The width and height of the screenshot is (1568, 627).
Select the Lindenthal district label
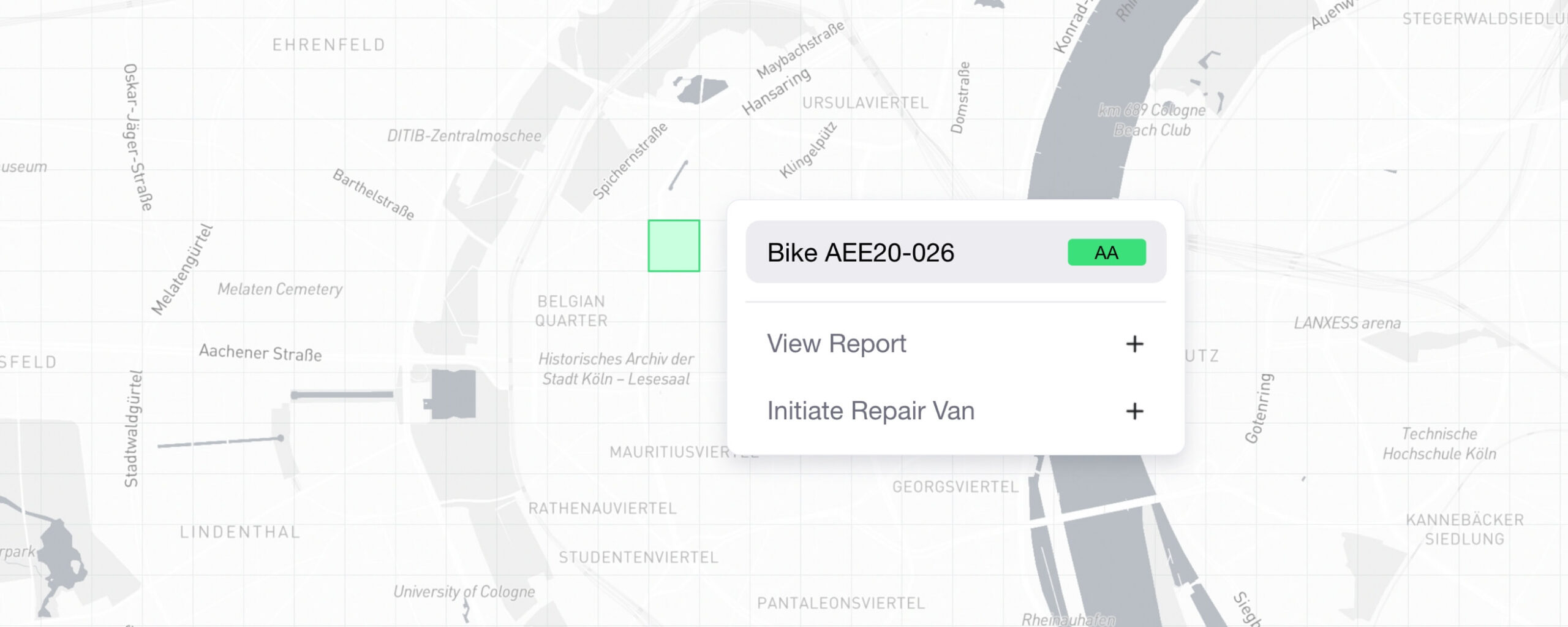(240, 532)
